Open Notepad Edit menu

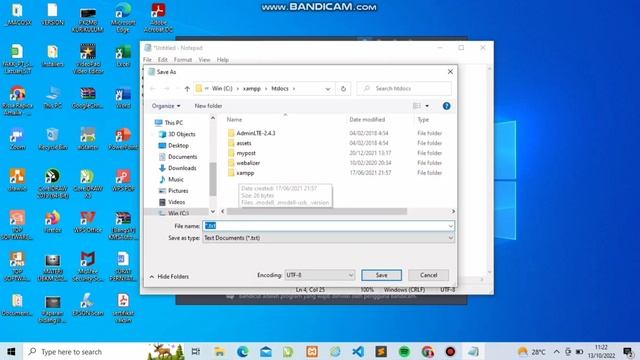pos(162,60)
